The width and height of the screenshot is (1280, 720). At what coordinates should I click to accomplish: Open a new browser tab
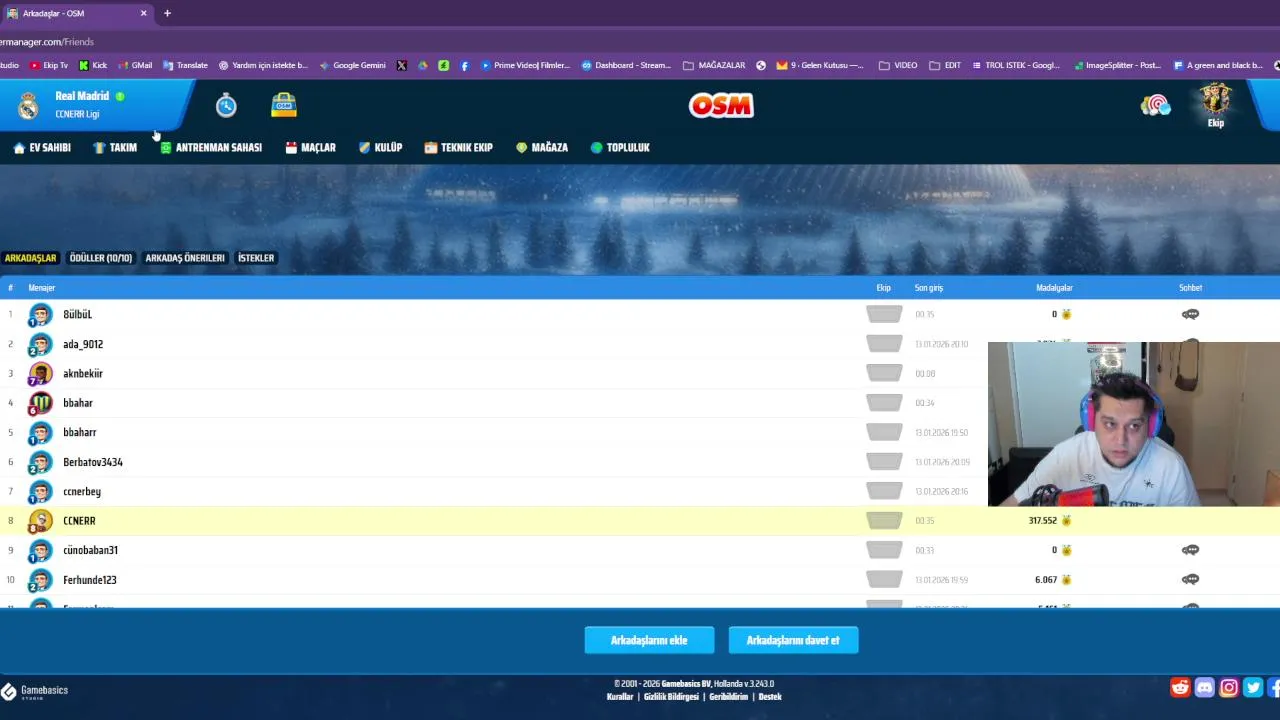point(167,13)
